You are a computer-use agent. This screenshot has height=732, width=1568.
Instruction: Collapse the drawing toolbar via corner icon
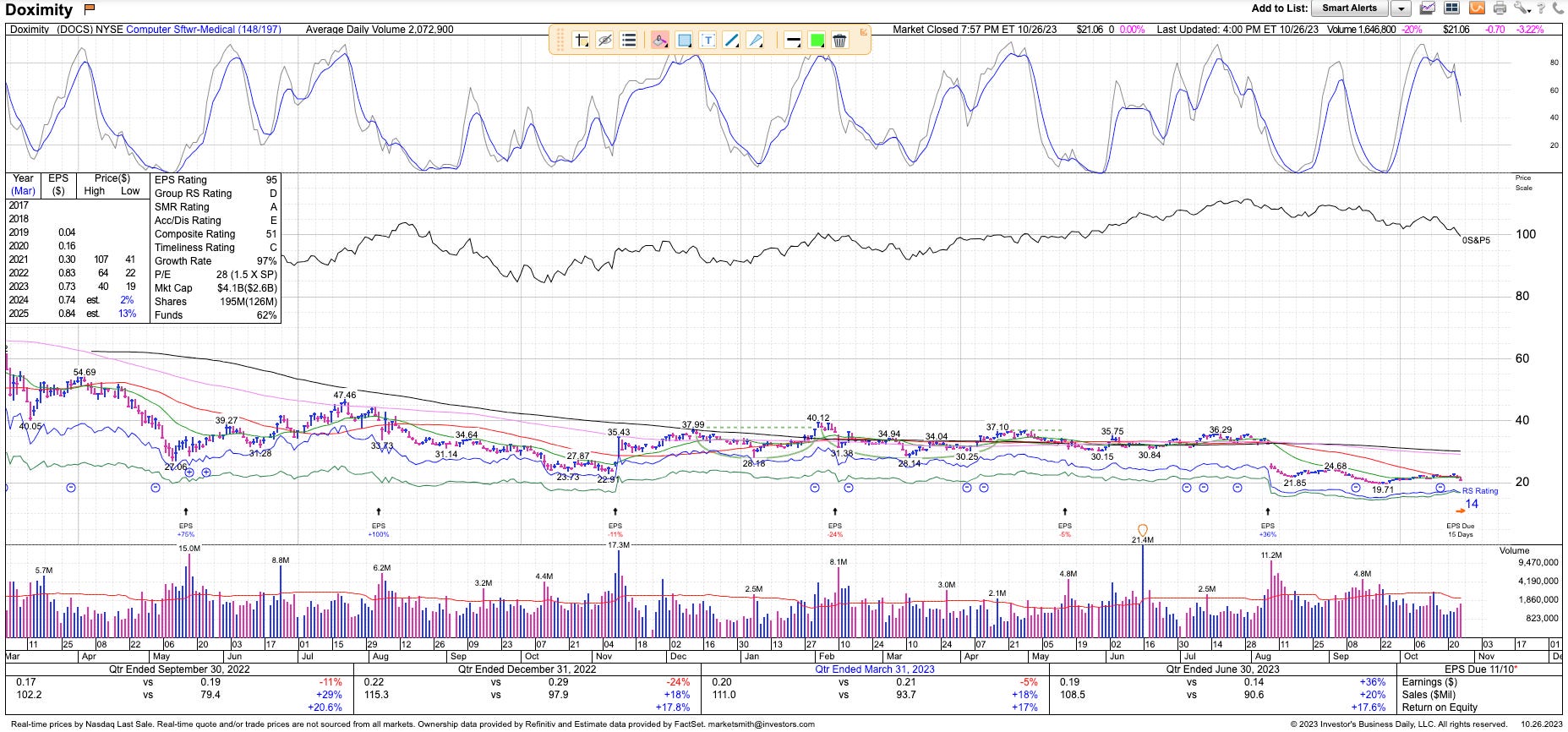coord(863,32)
